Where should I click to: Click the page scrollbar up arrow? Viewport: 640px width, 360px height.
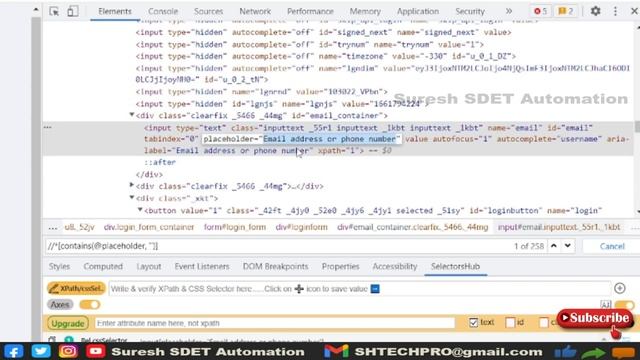click(36, 9)
